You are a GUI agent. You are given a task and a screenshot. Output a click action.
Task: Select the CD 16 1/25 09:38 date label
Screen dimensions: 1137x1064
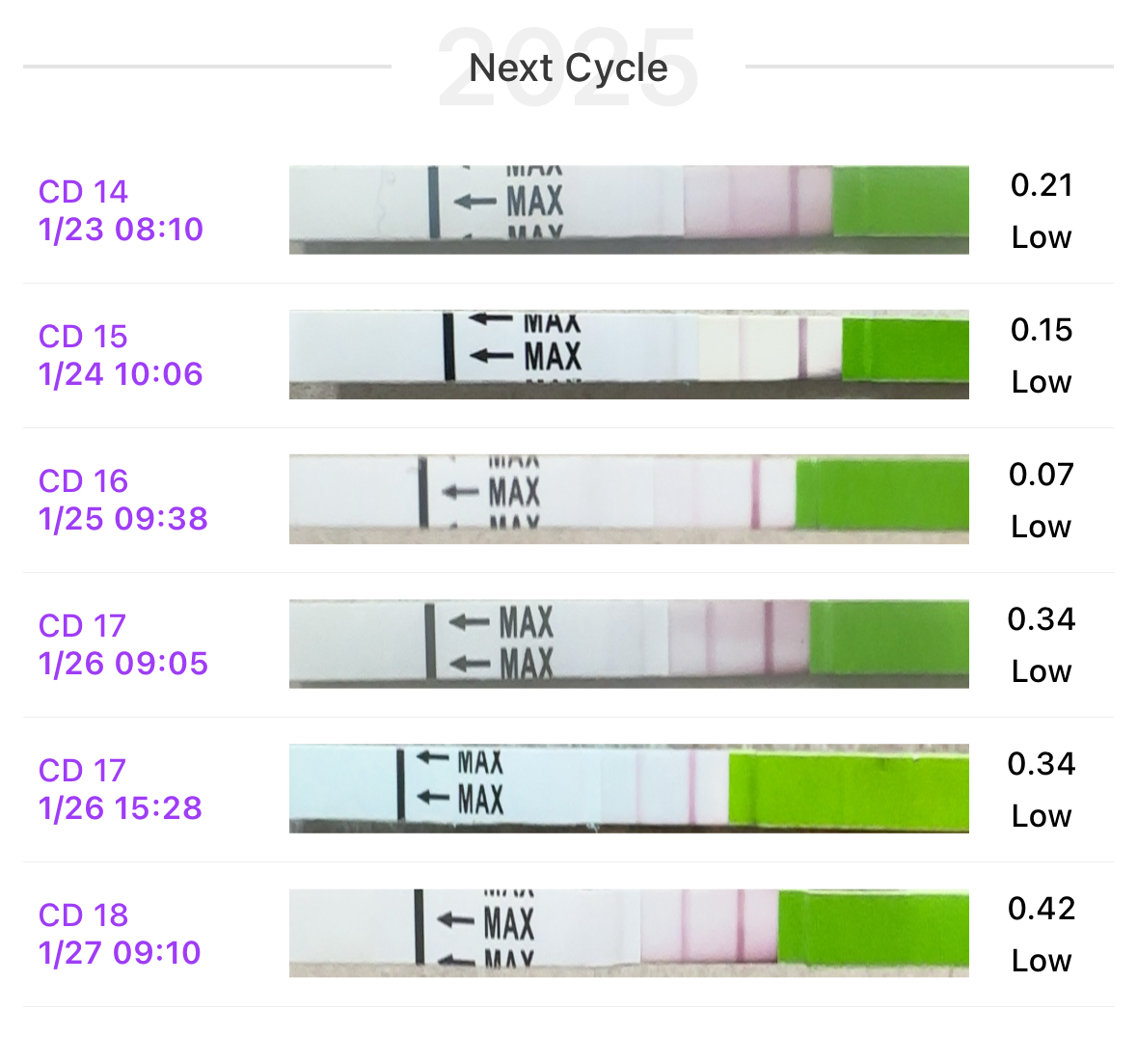[x=122, y=500]
